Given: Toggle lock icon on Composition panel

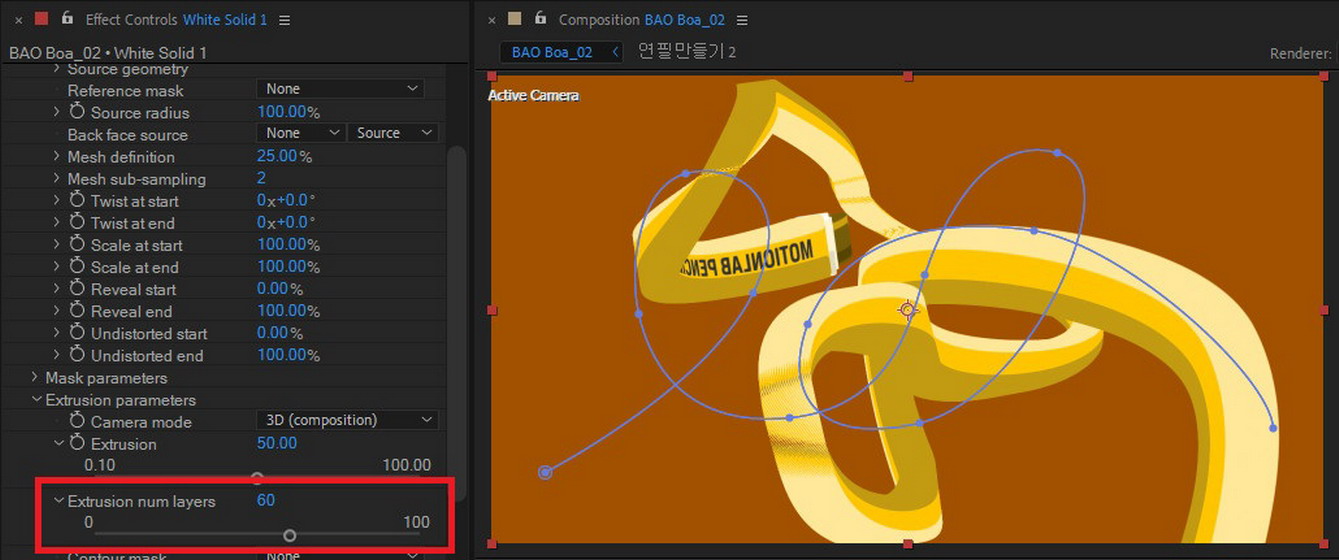Looking at the screenshot, I should pos(540,18).
